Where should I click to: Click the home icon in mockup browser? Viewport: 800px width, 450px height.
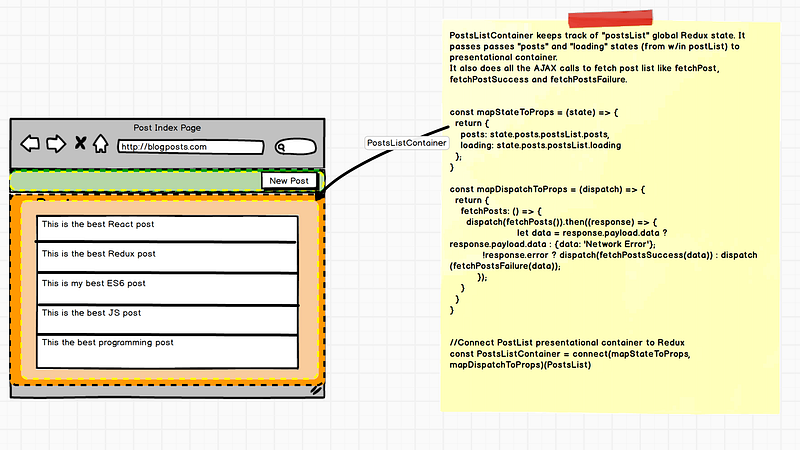point(101,144)
